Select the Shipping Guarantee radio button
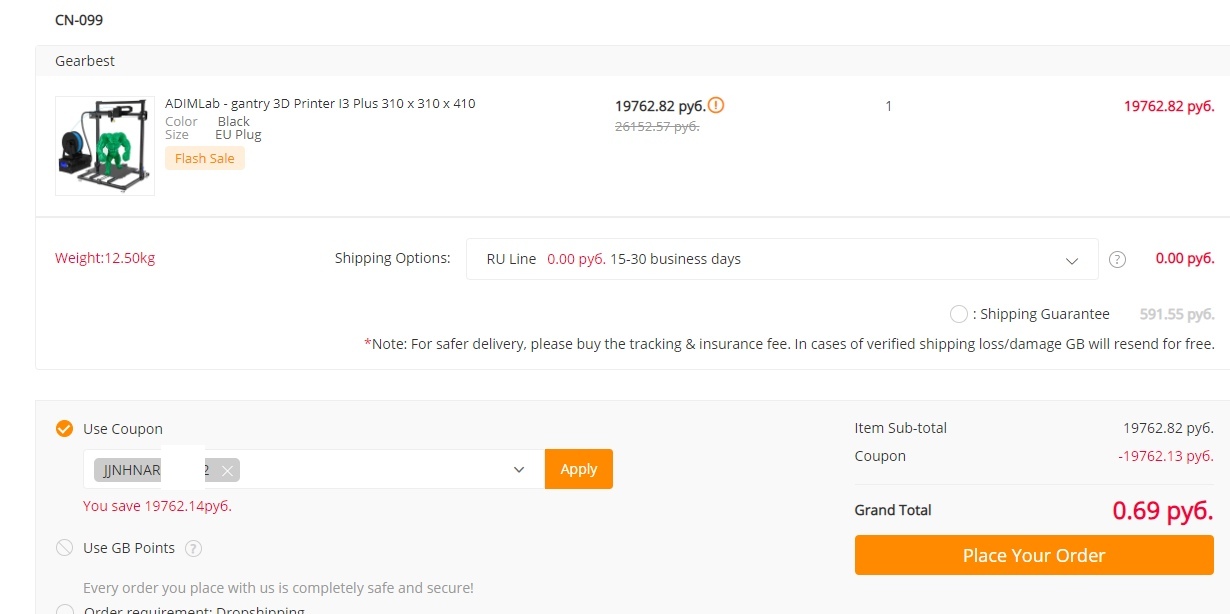 click(959, 314)
